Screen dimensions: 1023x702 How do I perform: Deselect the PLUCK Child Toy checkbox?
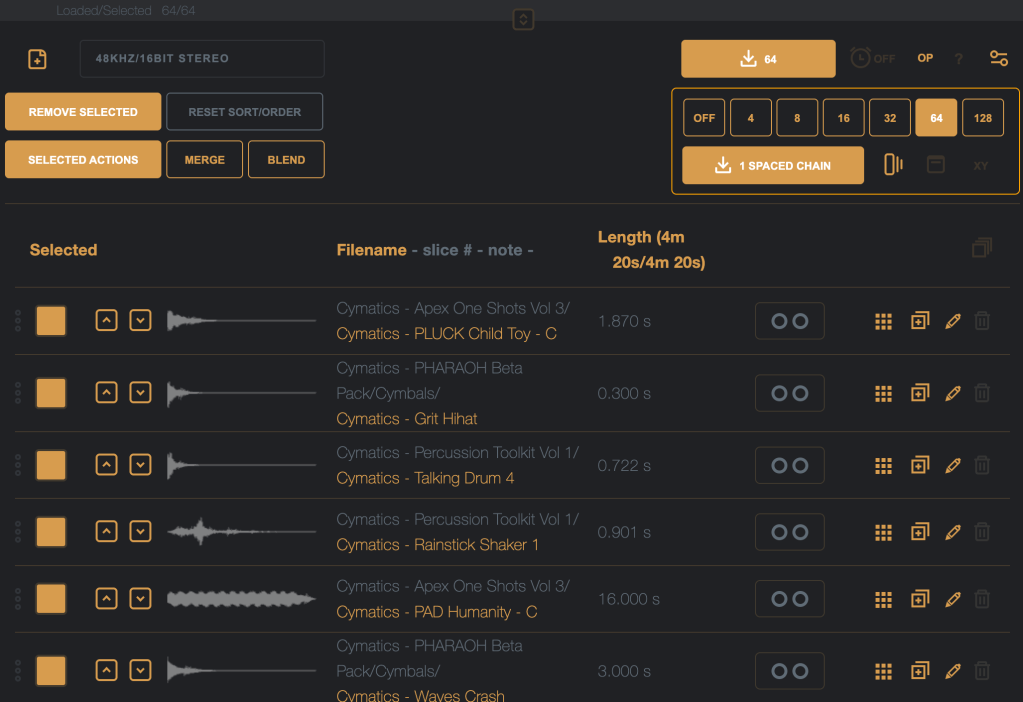[51, 321]
